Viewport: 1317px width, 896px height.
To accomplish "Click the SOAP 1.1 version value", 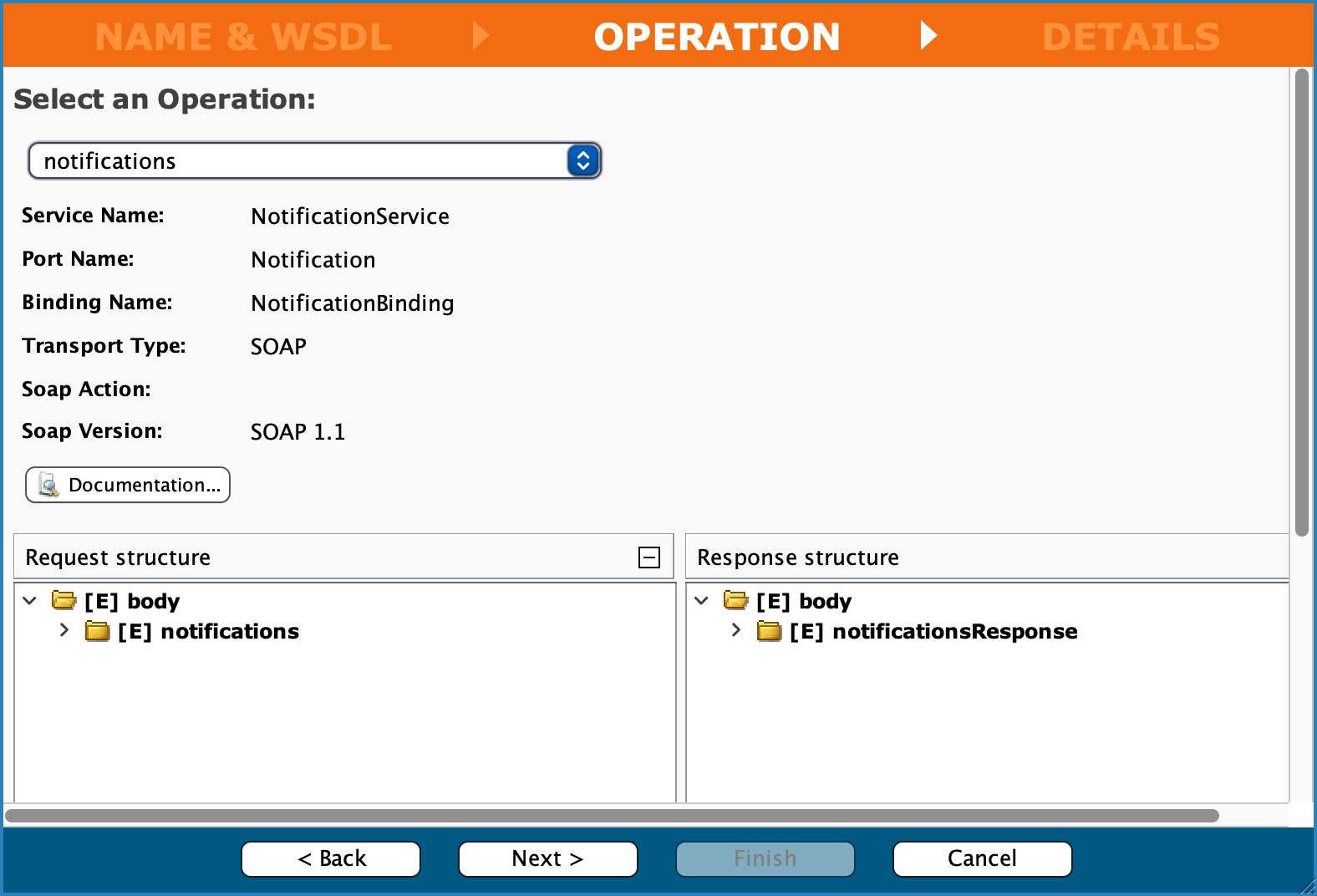I will point(298,432).
